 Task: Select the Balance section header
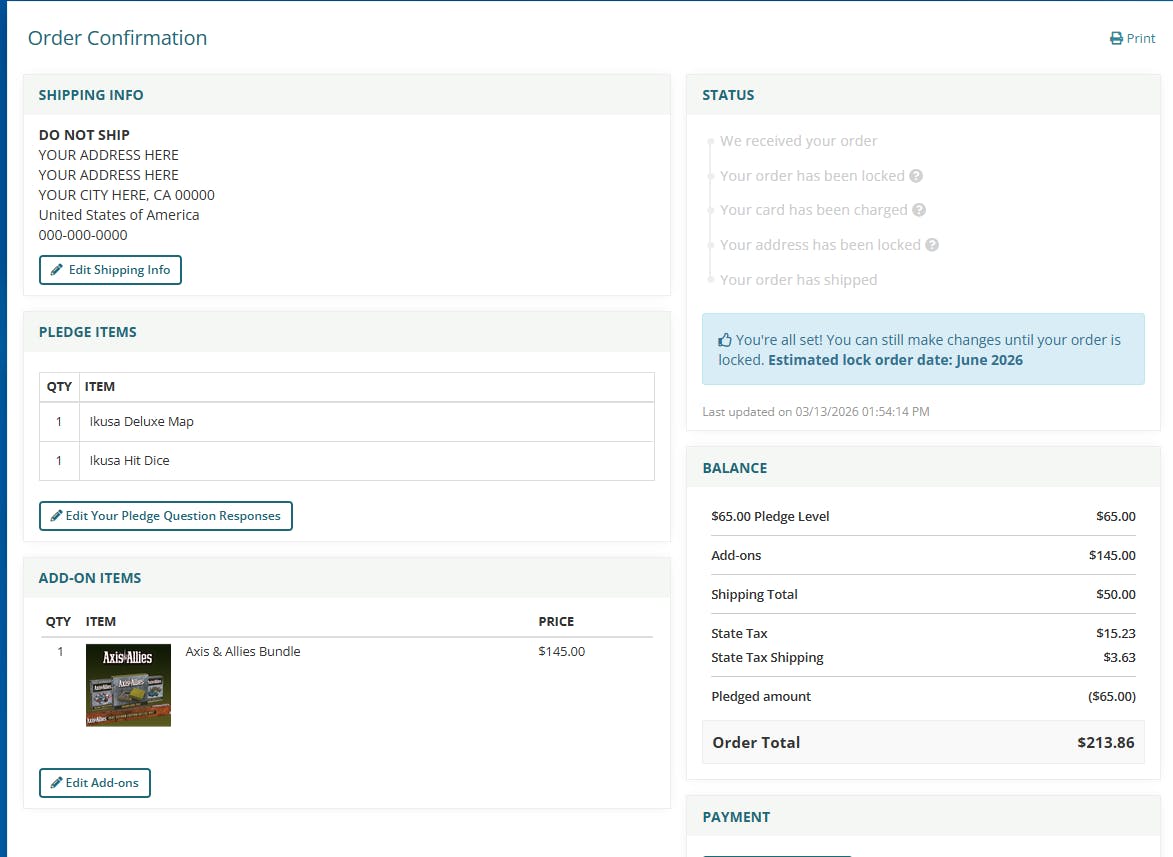click(735, 468)
